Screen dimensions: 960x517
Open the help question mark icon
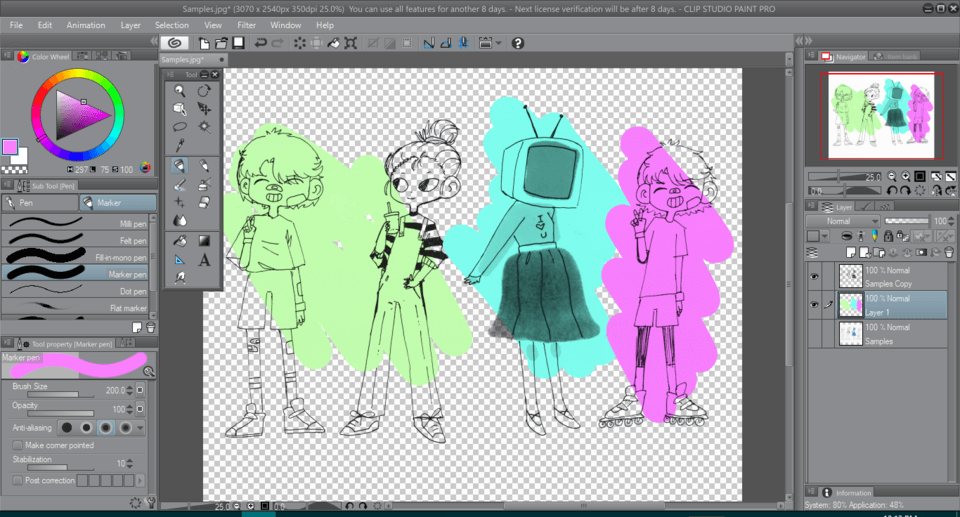pos(517,44)
